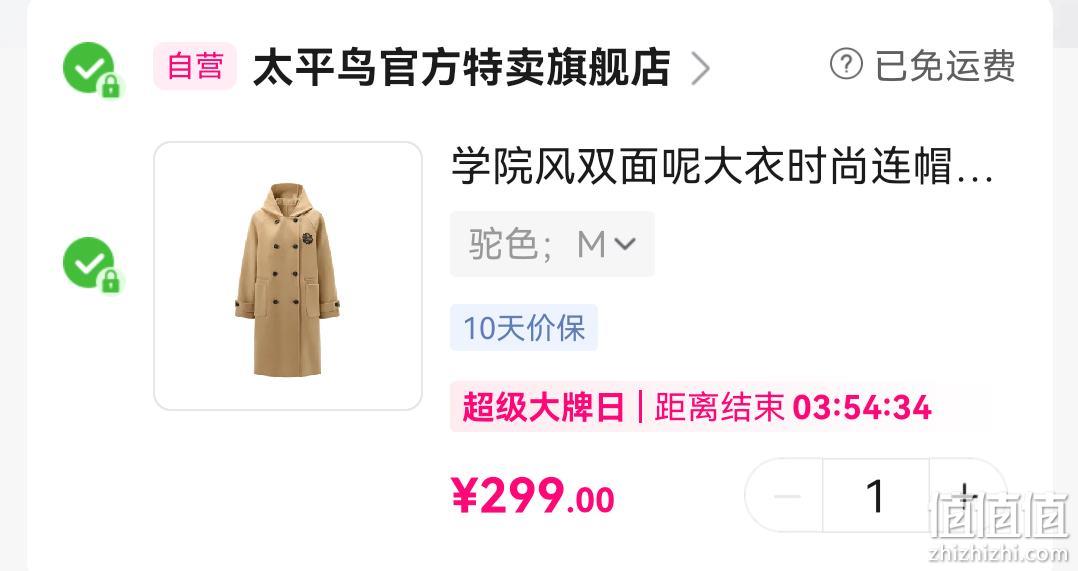The image size is (1078, 571).
Task: Increase quantity with the plus button
Action: point(966,495)
